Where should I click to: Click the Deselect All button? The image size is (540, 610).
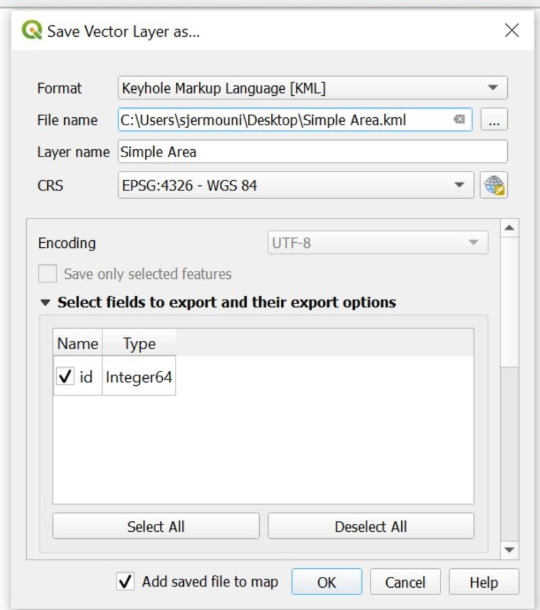point(371,526)
